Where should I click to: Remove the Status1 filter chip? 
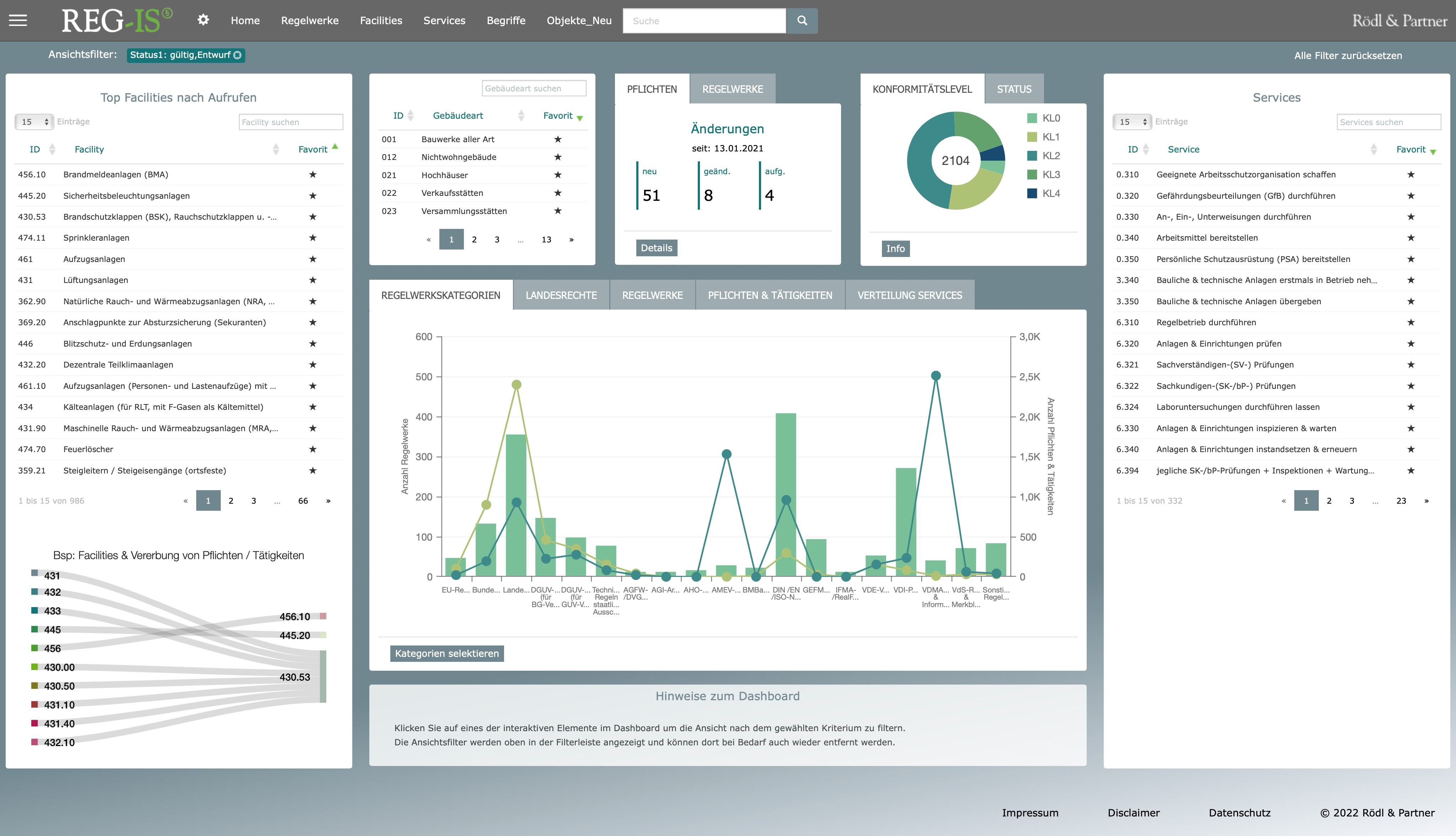[237, 55]
